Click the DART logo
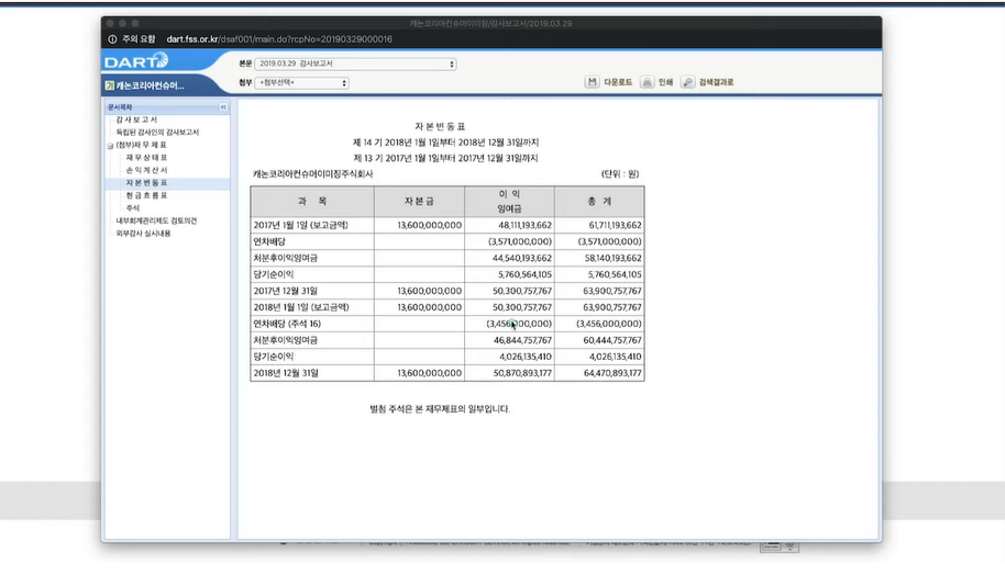Screen dimensions: 1005x570 click(136, 61)
